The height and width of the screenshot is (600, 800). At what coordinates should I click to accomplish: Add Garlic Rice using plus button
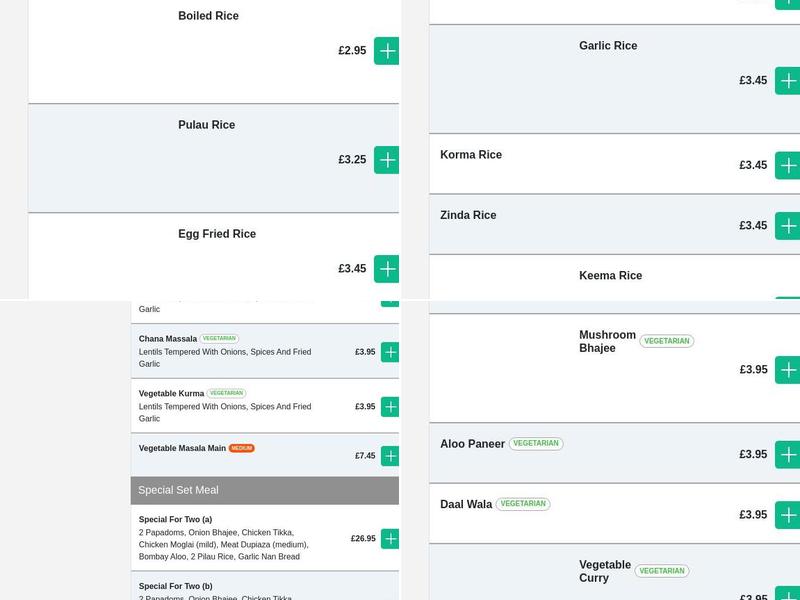[x=788, y=81]
